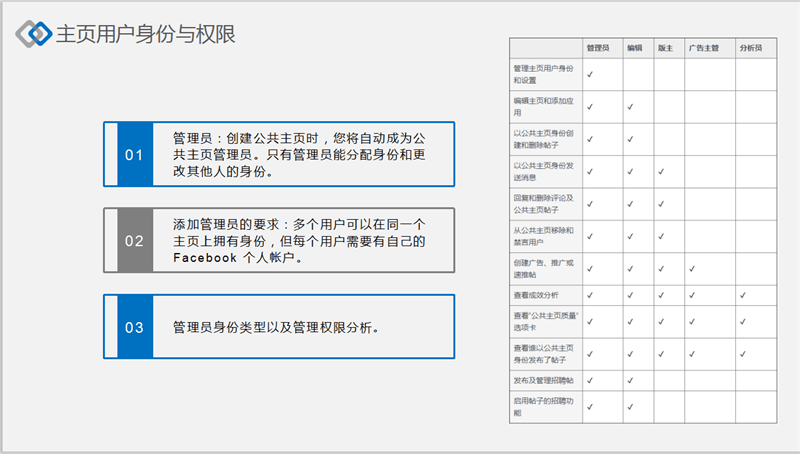This screenshot has height=454, width=800.
Task: Click the row label 查看"公共主页质量"选项卡
Action: [x=545, y=321]
